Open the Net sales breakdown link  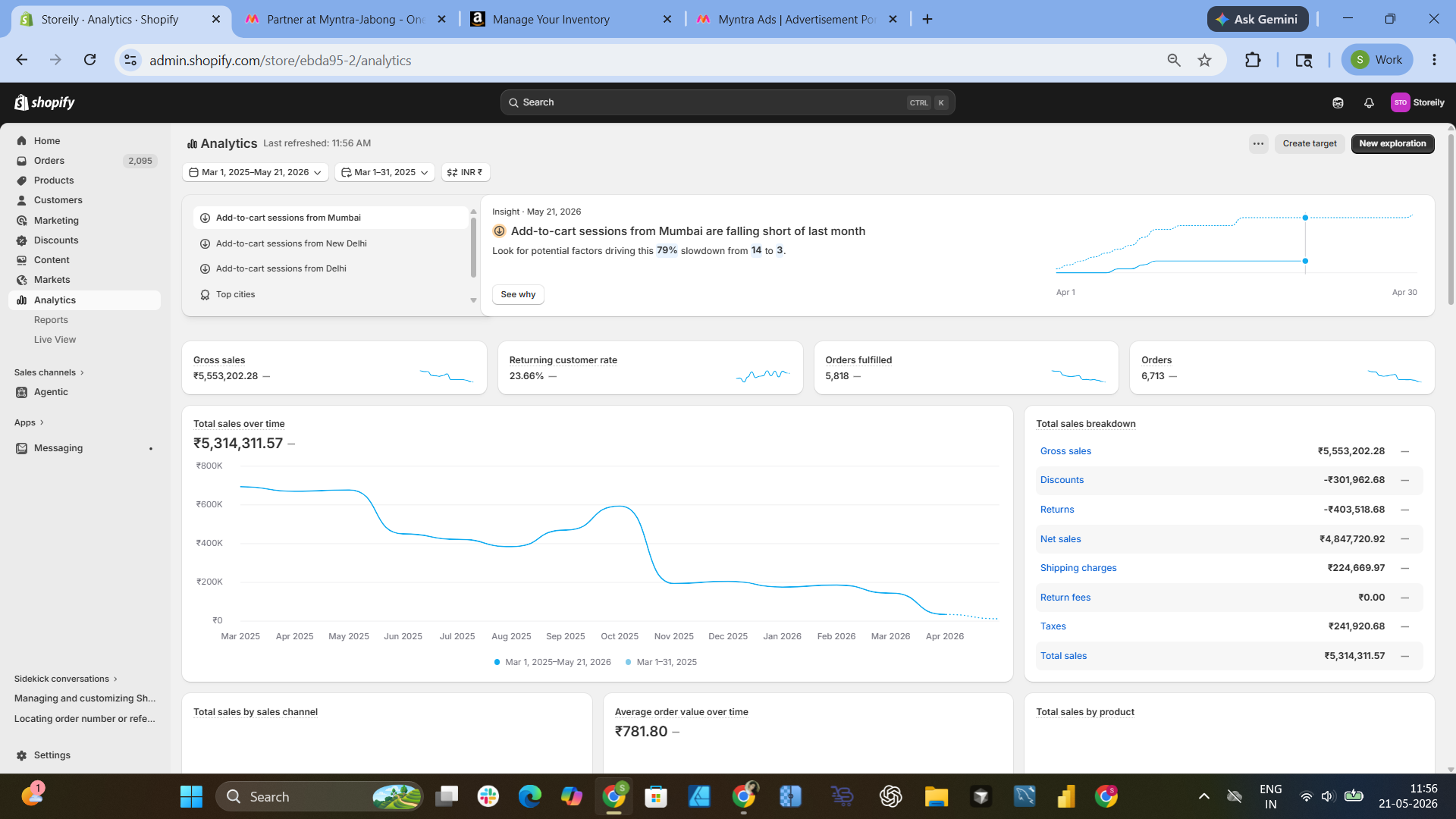(x=1061, y=539)
